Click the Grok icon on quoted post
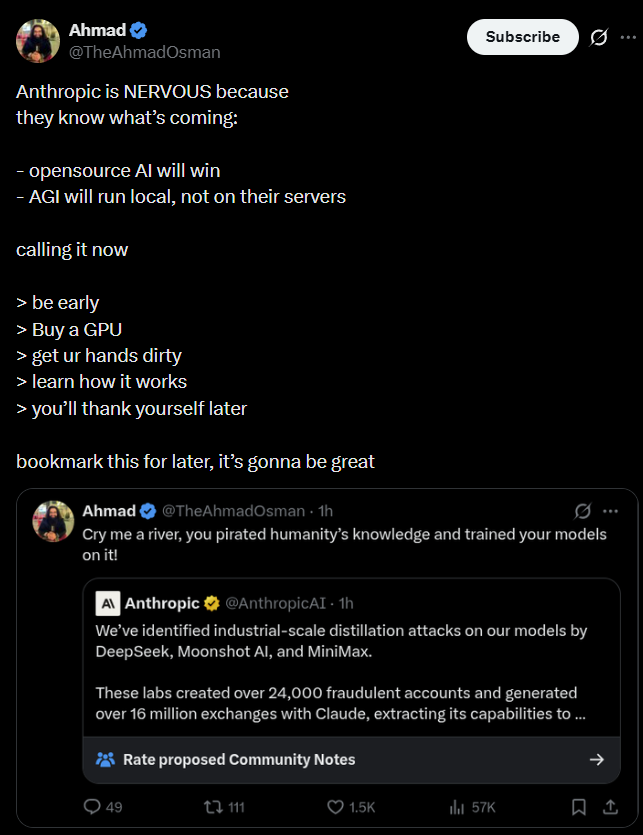643x835 pixels. point(583,511)
